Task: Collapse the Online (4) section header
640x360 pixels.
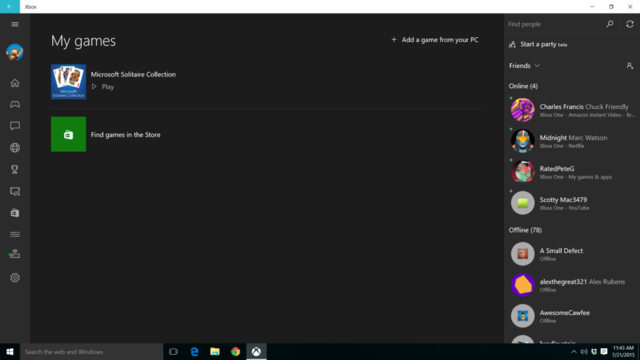Action: 523,86
